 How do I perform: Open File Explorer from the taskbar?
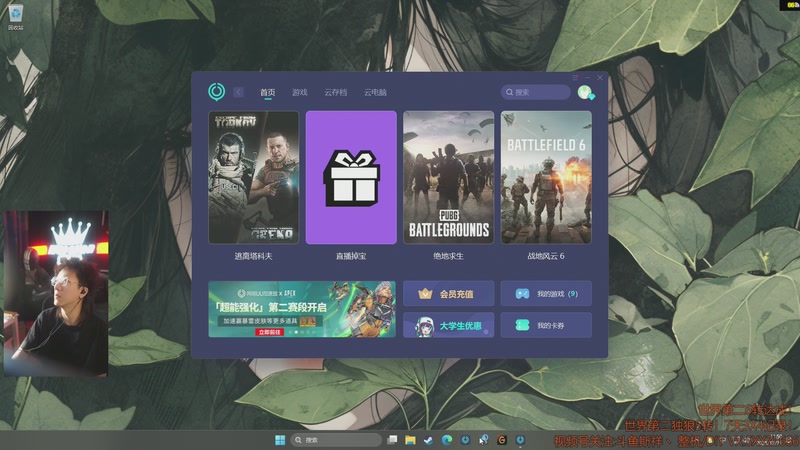click(410, 440)
